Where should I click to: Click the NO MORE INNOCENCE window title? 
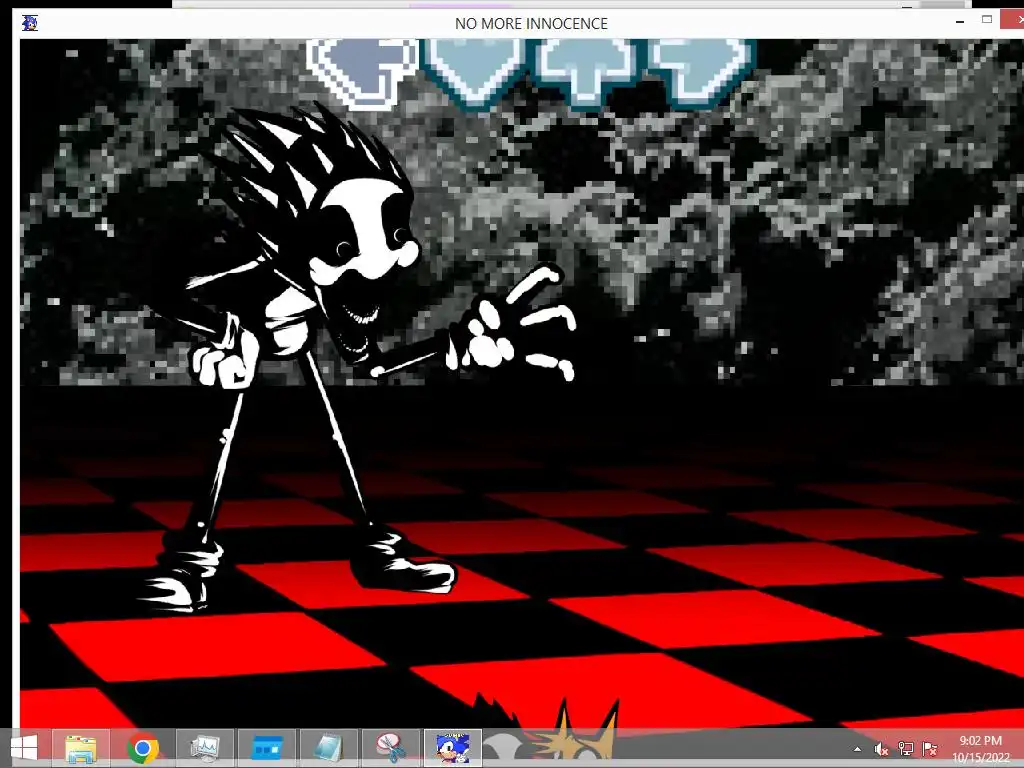tap(531, 24)
